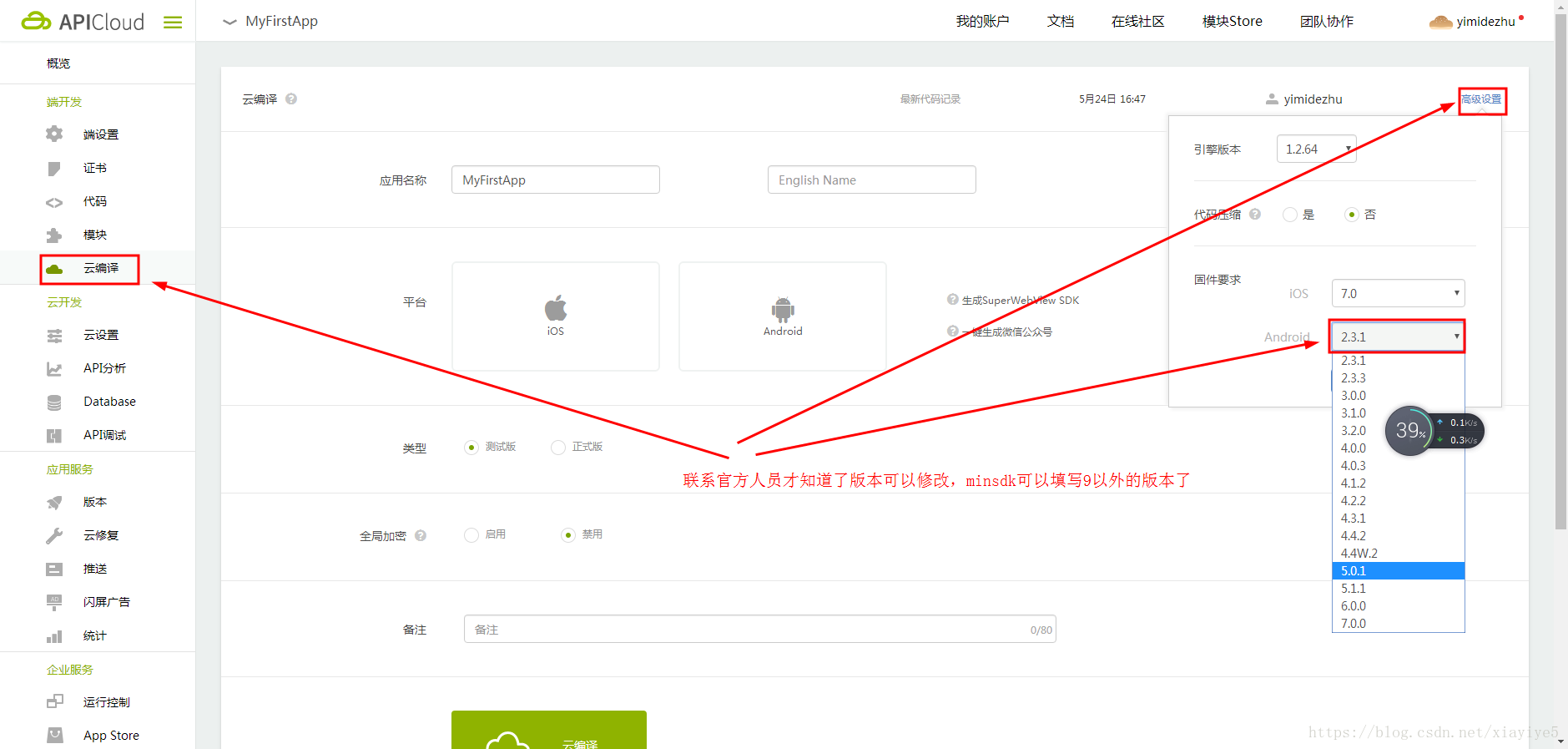The height and width of the screenshot is (749, 1568).
Task: Choose 4.0.3 in Android version list
Action: 1398,466
